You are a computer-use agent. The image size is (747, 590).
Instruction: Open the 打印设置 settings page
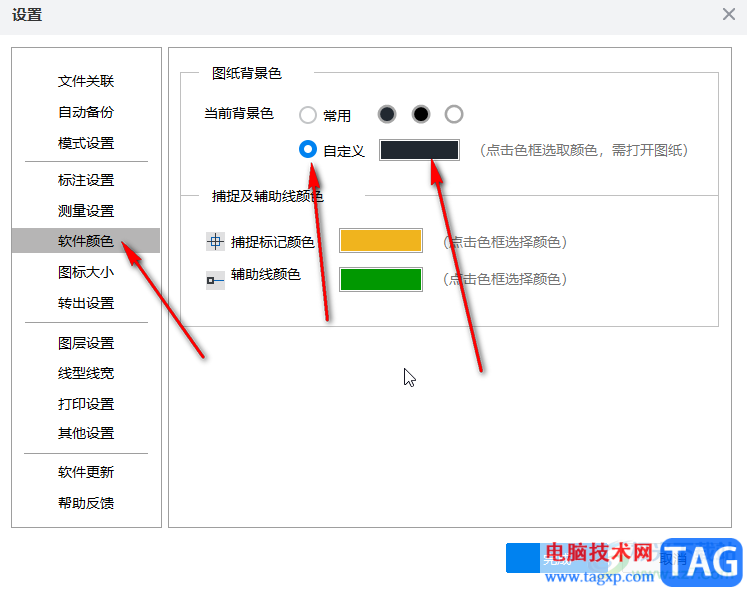click(x=86, y=404)
